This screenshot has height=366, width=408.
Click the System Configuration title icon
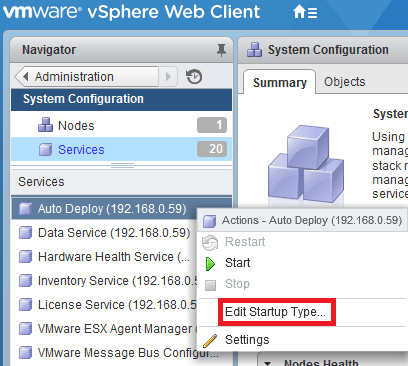(x=255, y=50)
